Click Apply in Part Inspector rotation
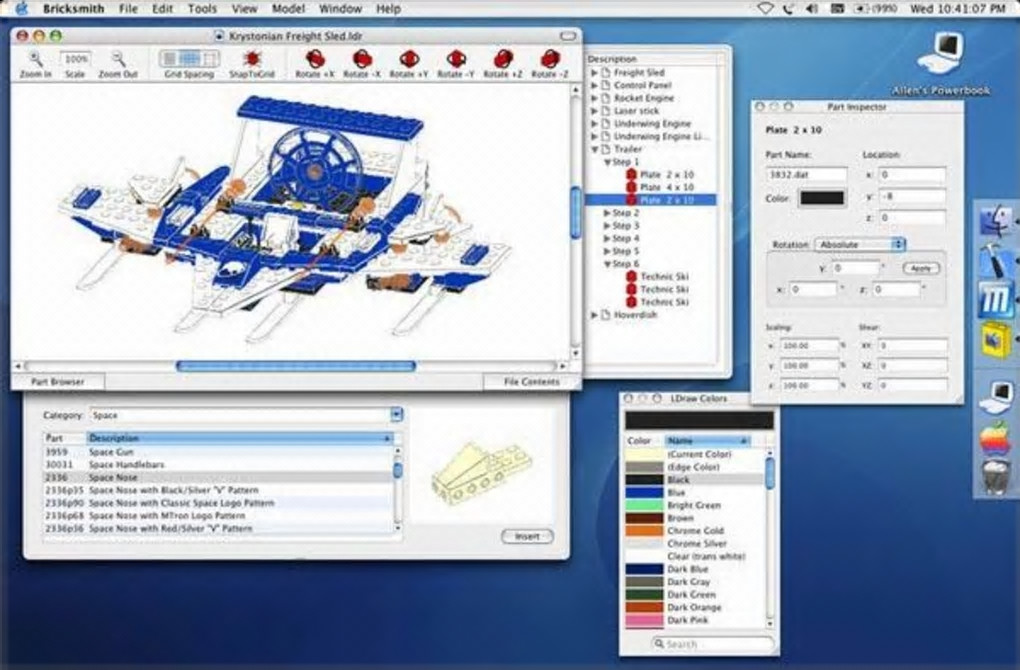Viewport: 1020px width, 670px height. 920,268
